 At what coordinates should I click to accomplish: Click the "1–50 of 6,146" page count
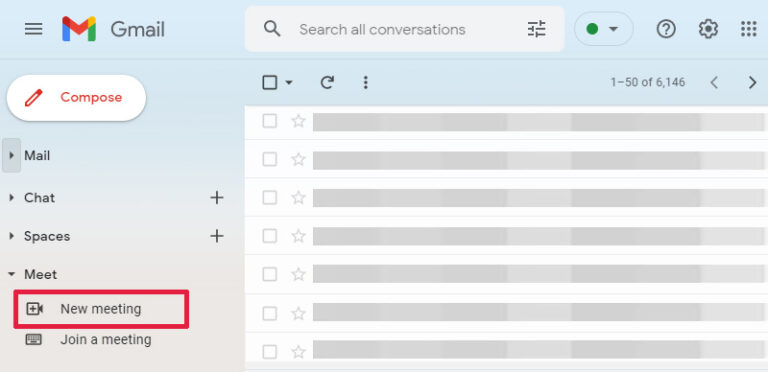(x=648, y=82)
